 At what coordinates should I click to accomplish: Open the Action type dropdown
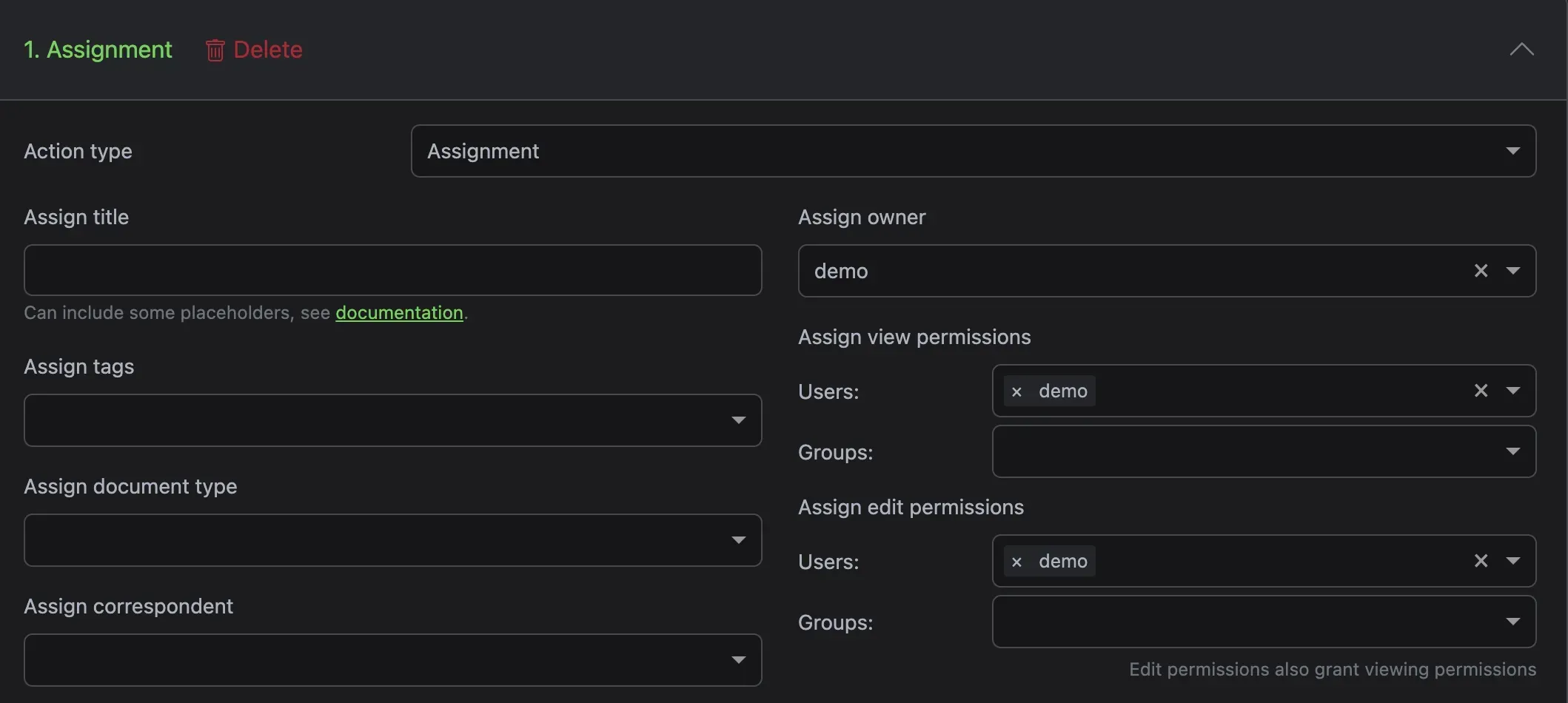[973, 151]
